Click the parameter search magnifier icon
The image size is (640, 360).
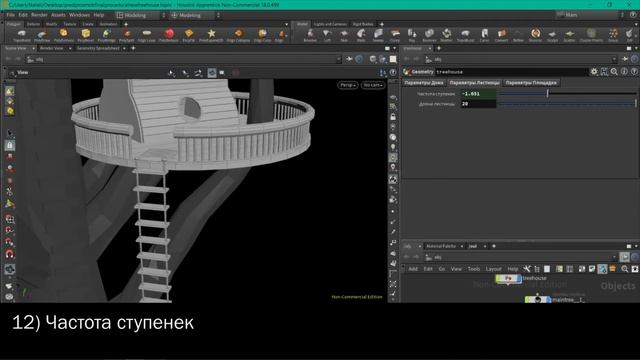pyautogui.click(x=614, y=72)
